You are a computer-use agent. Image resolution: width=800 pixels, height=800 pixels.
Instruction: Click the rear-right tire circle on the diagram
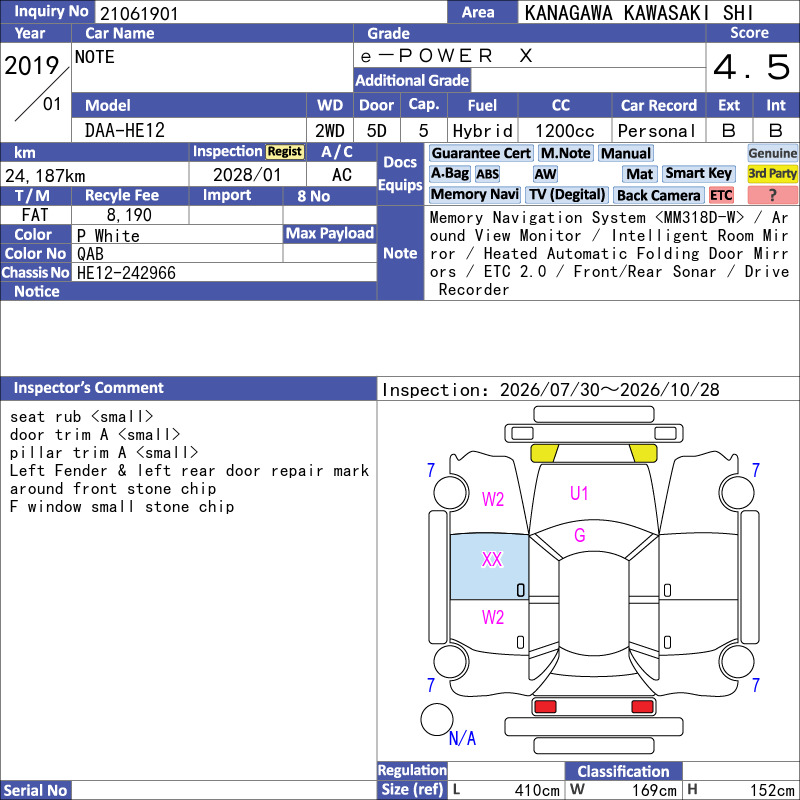click(x=737, y=662)
